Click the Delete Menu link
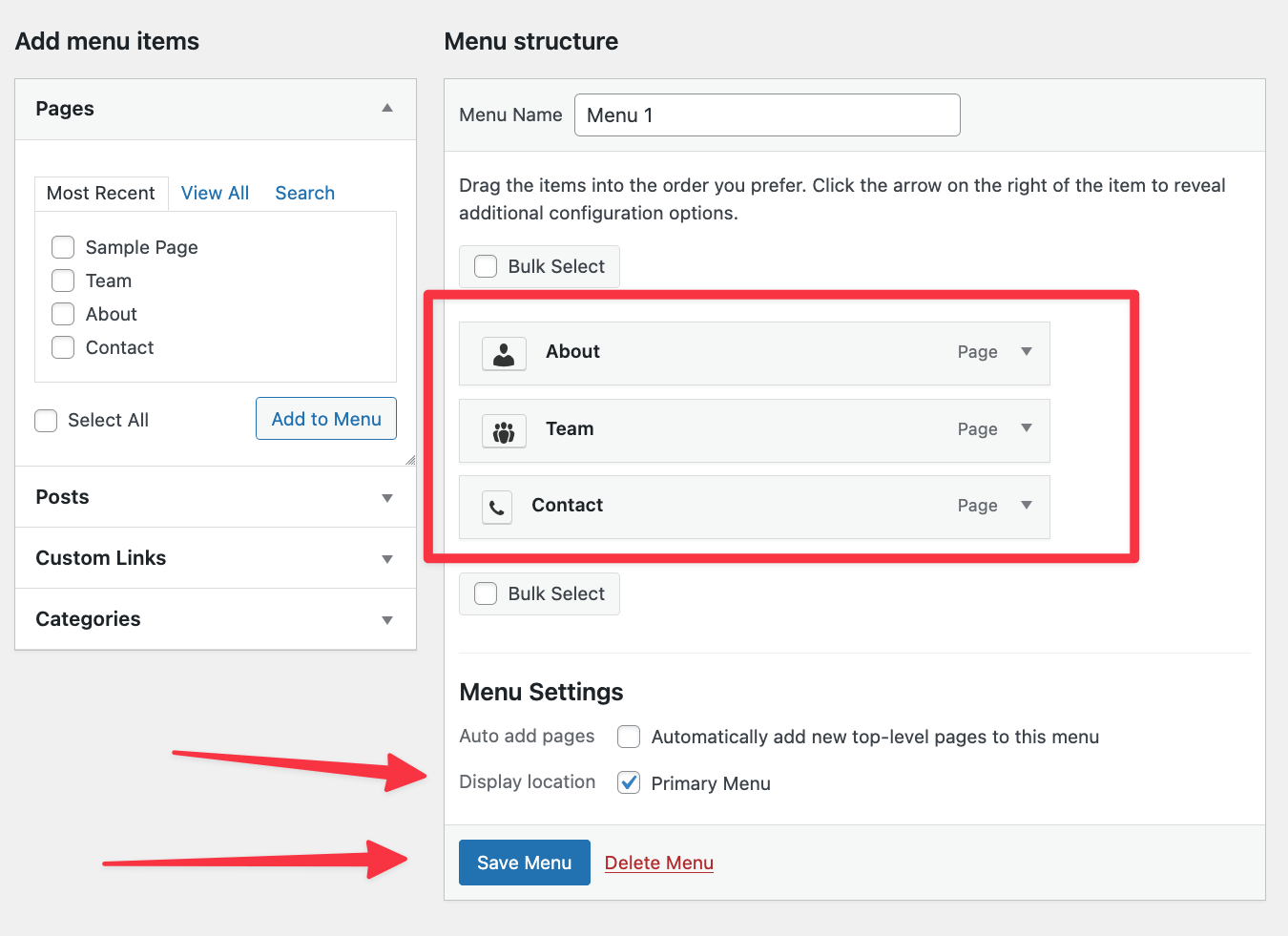 click(x=658, y=863)
